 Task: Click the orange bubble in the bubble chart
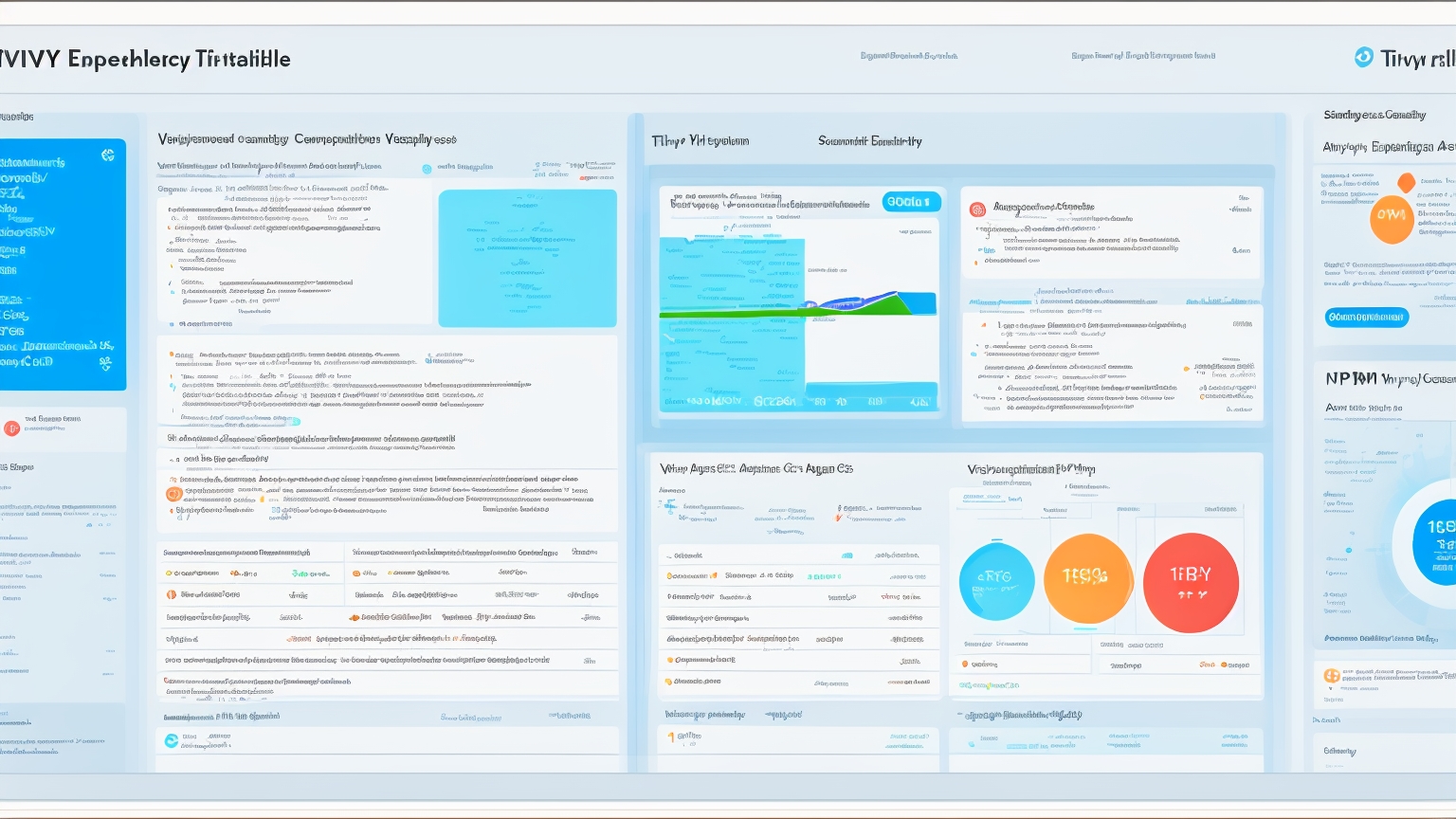coord(1087,578)
